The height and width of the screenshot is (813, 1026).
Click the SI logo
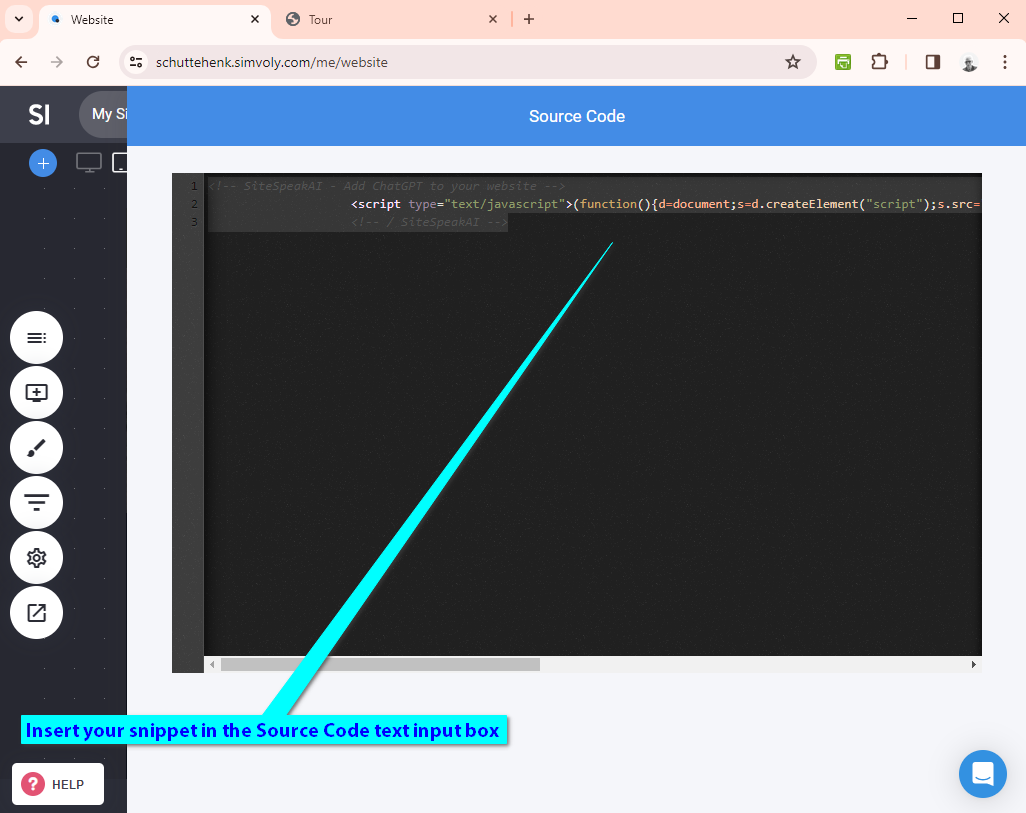click(x=39, y=115)
